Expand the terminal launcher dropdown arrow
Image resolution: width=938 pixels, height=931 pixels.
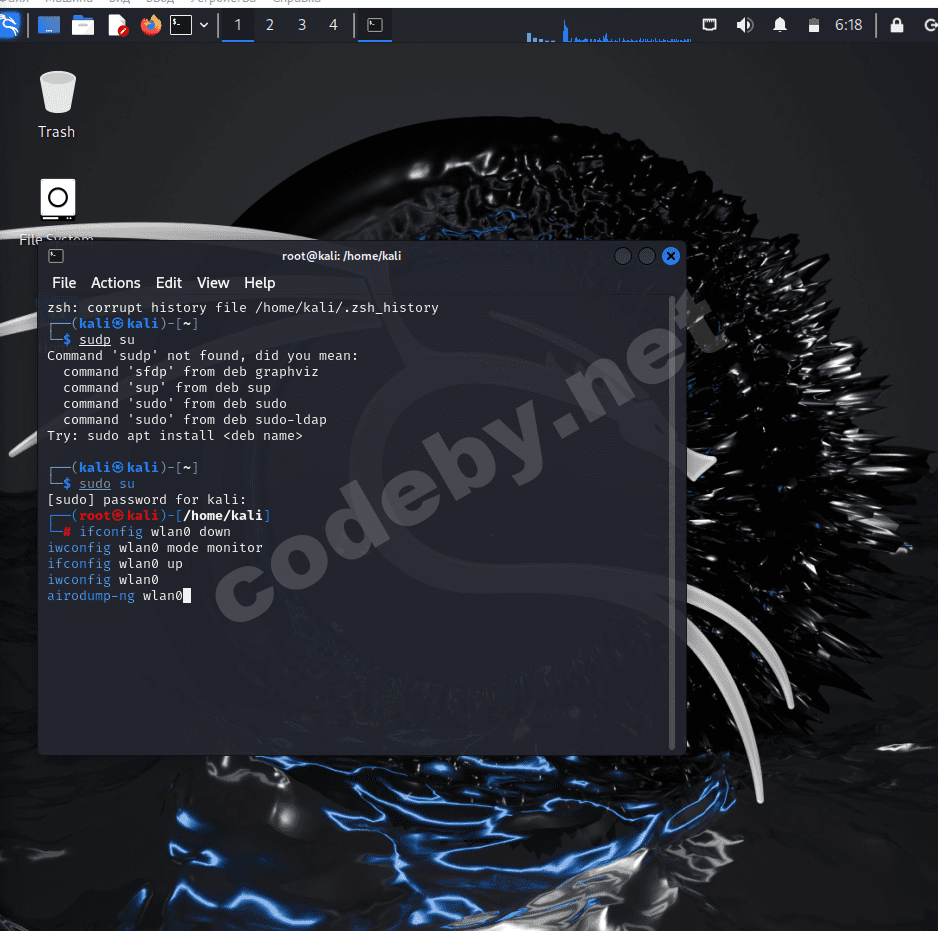(204, 25)
